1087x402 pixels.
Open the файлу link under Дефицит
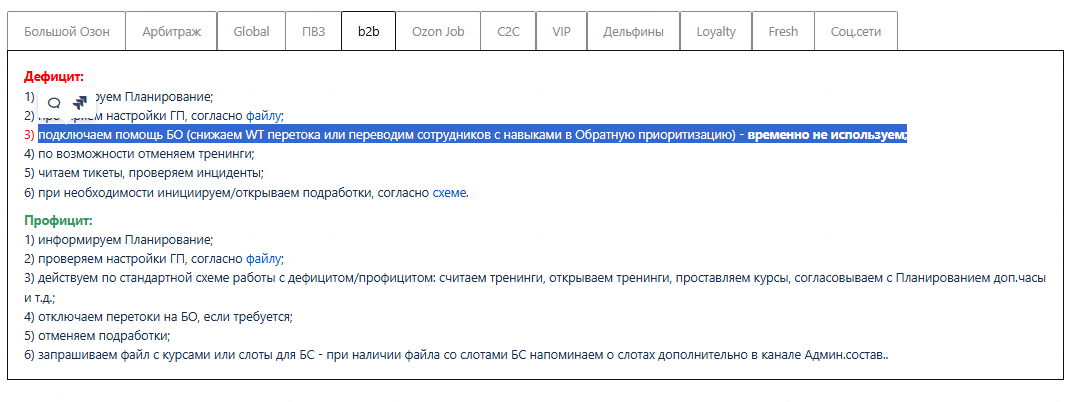(264, 116)
